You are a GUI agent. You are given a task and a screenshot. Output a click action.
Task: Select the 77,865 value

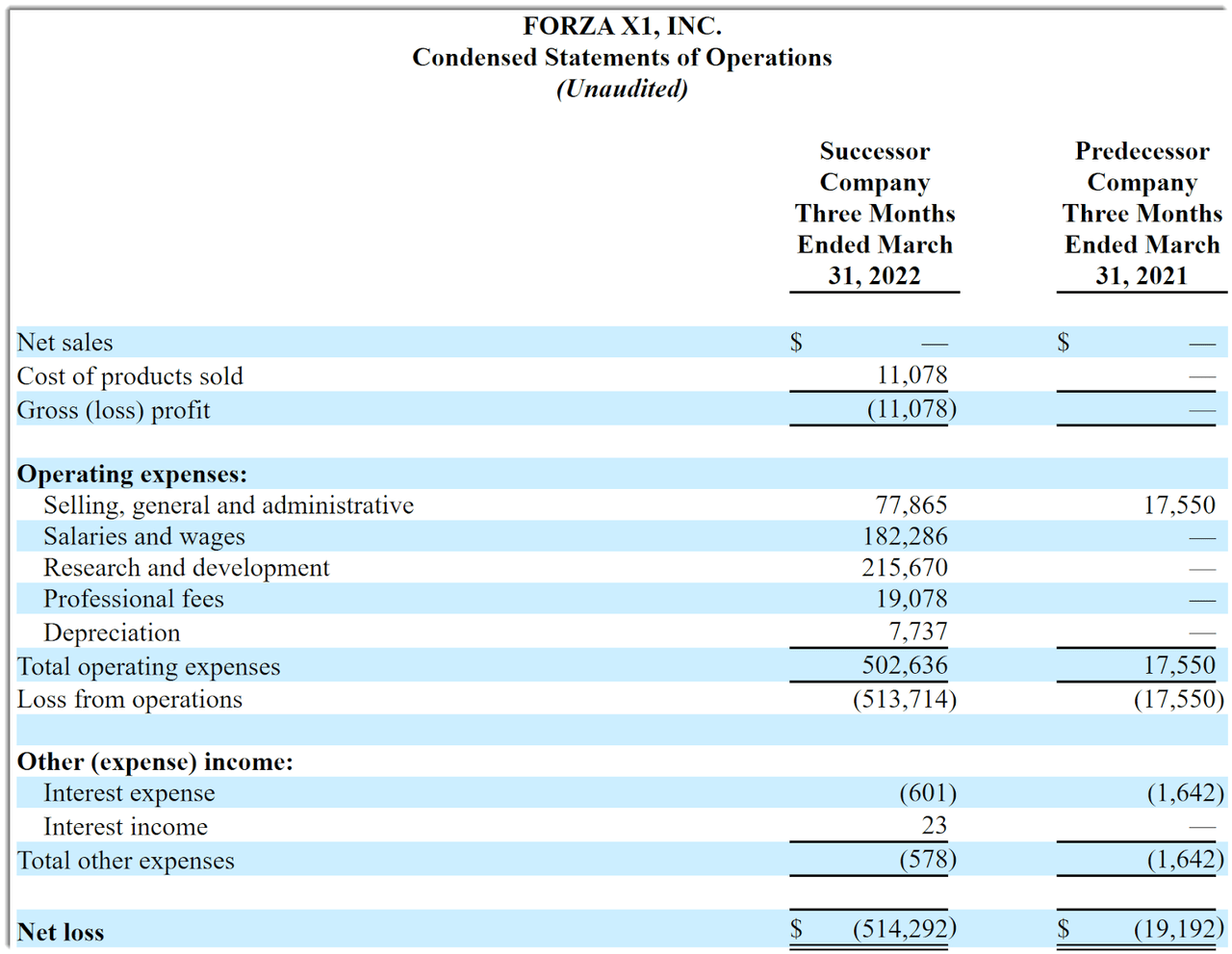coord(911,505)
